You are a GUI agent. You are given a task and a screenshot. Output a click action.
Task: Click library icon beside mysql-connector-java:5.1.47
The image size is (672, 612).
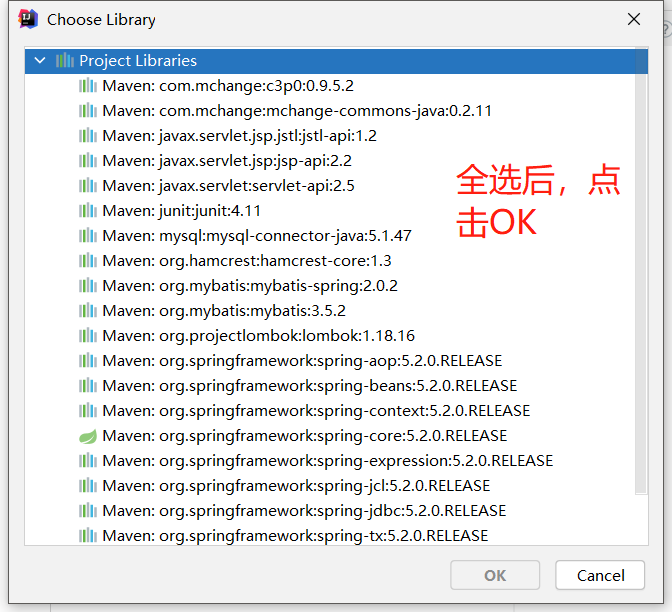point(88,236)
